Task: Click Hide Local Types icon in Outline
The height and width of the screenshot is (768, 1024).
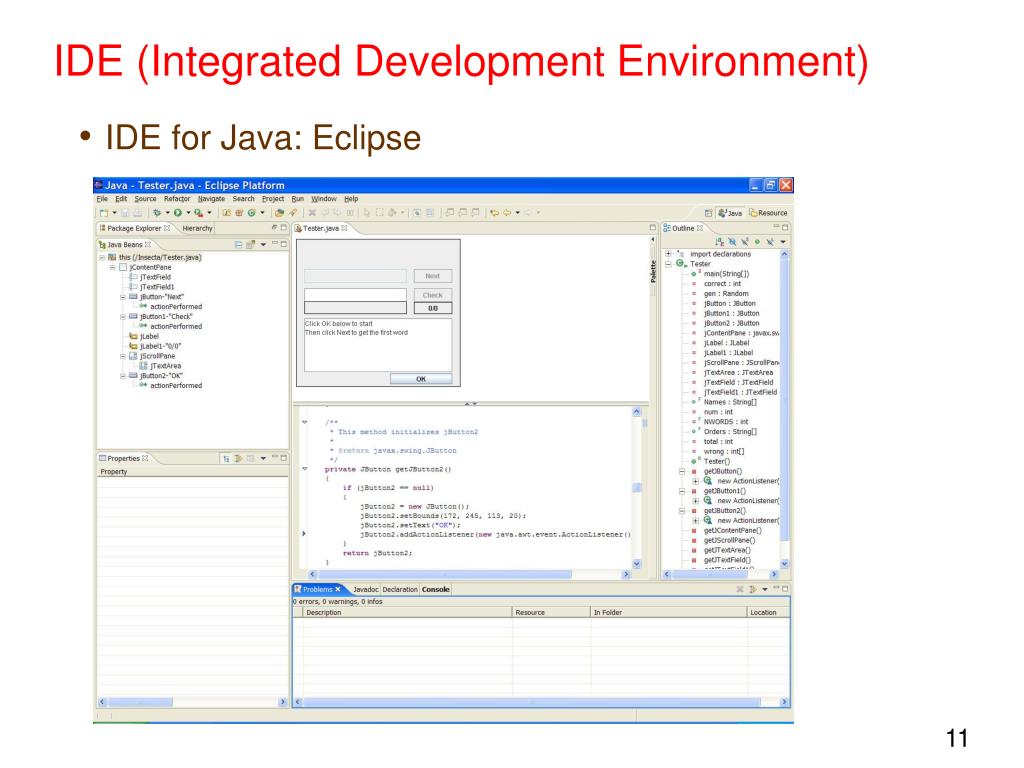Action: (x=771, y=242)
